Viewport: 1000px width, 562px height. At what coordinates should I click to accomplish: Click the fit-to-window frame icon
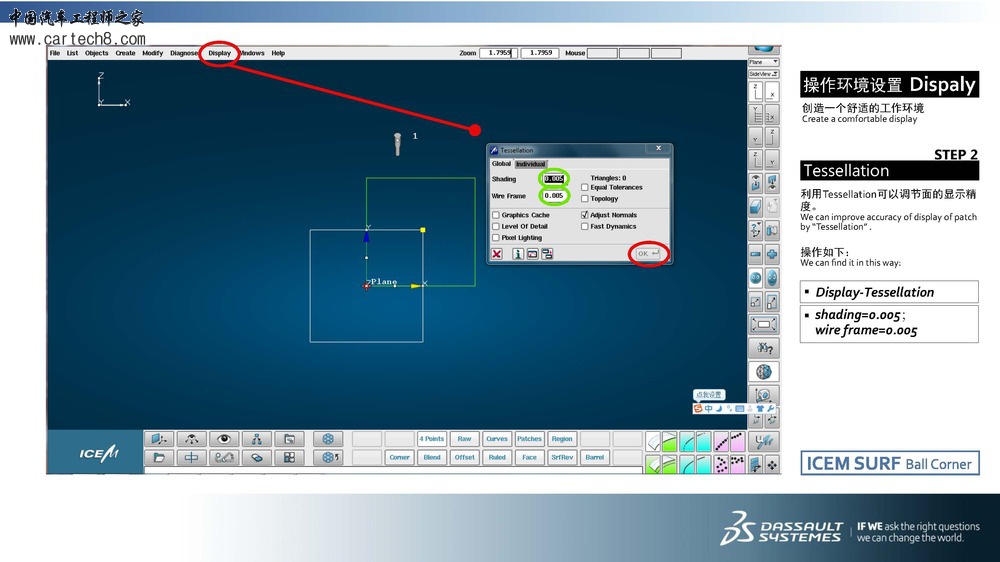pyautogui.click(x=763, y=324)
